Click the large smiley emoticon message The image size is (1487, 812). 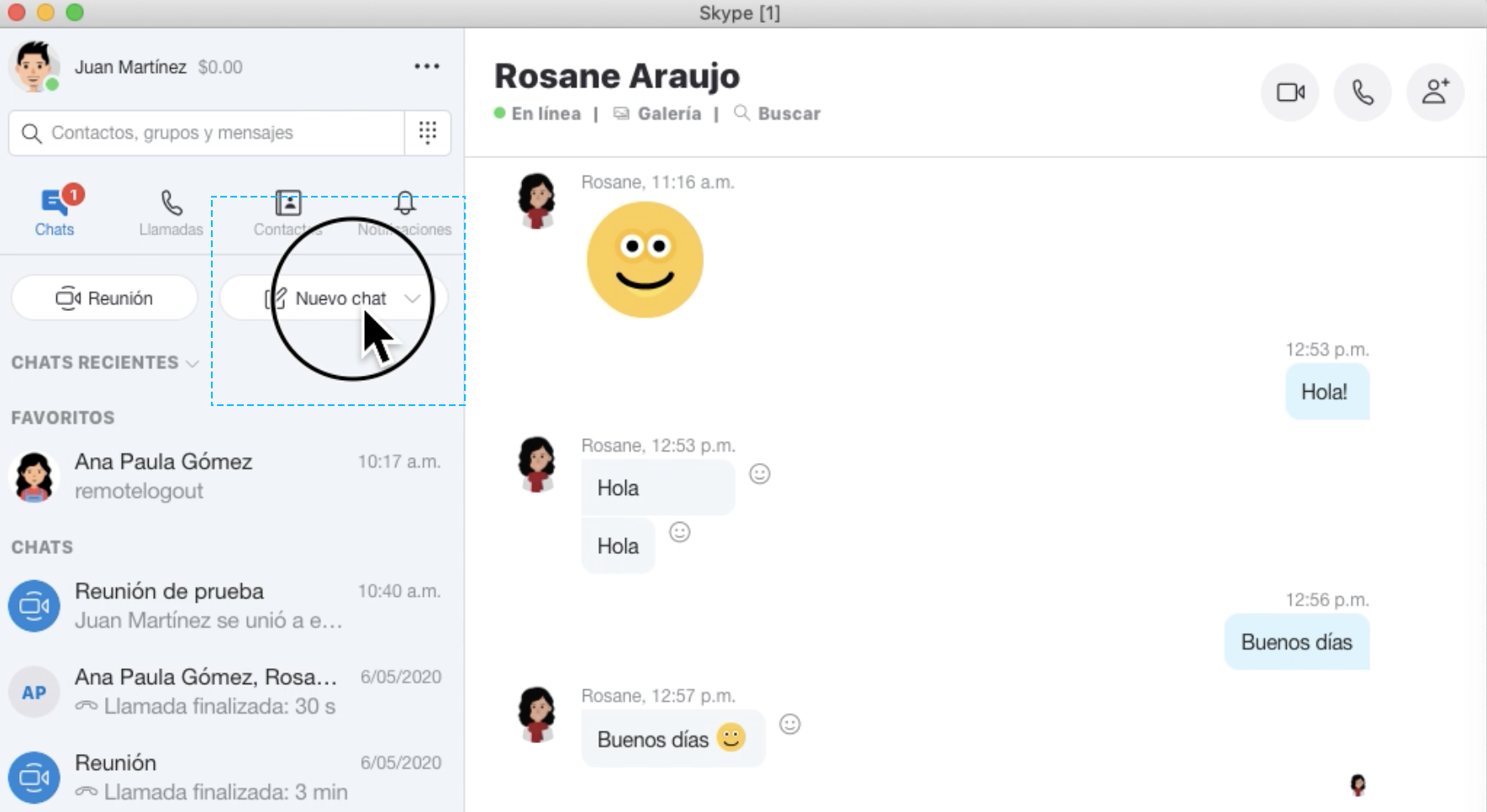[x=645, y=260]
